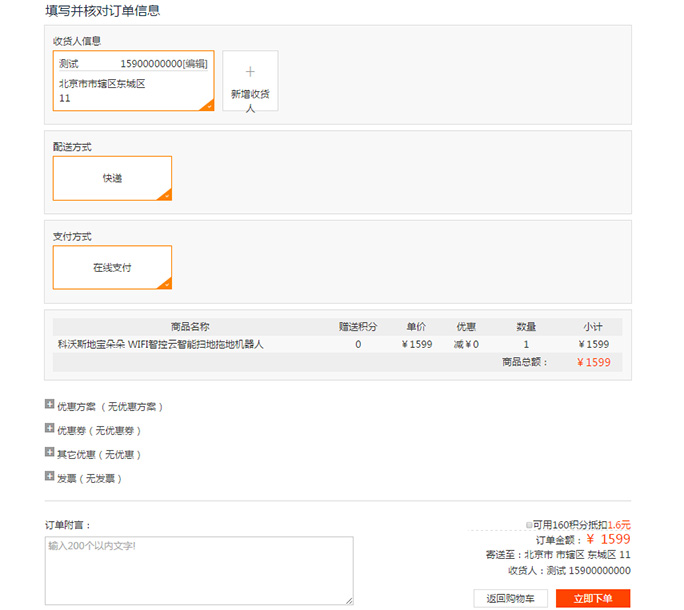Expand the 优惠方案 plus icon
The height and width of the screenshot is (610, 684).
point(49,404)
